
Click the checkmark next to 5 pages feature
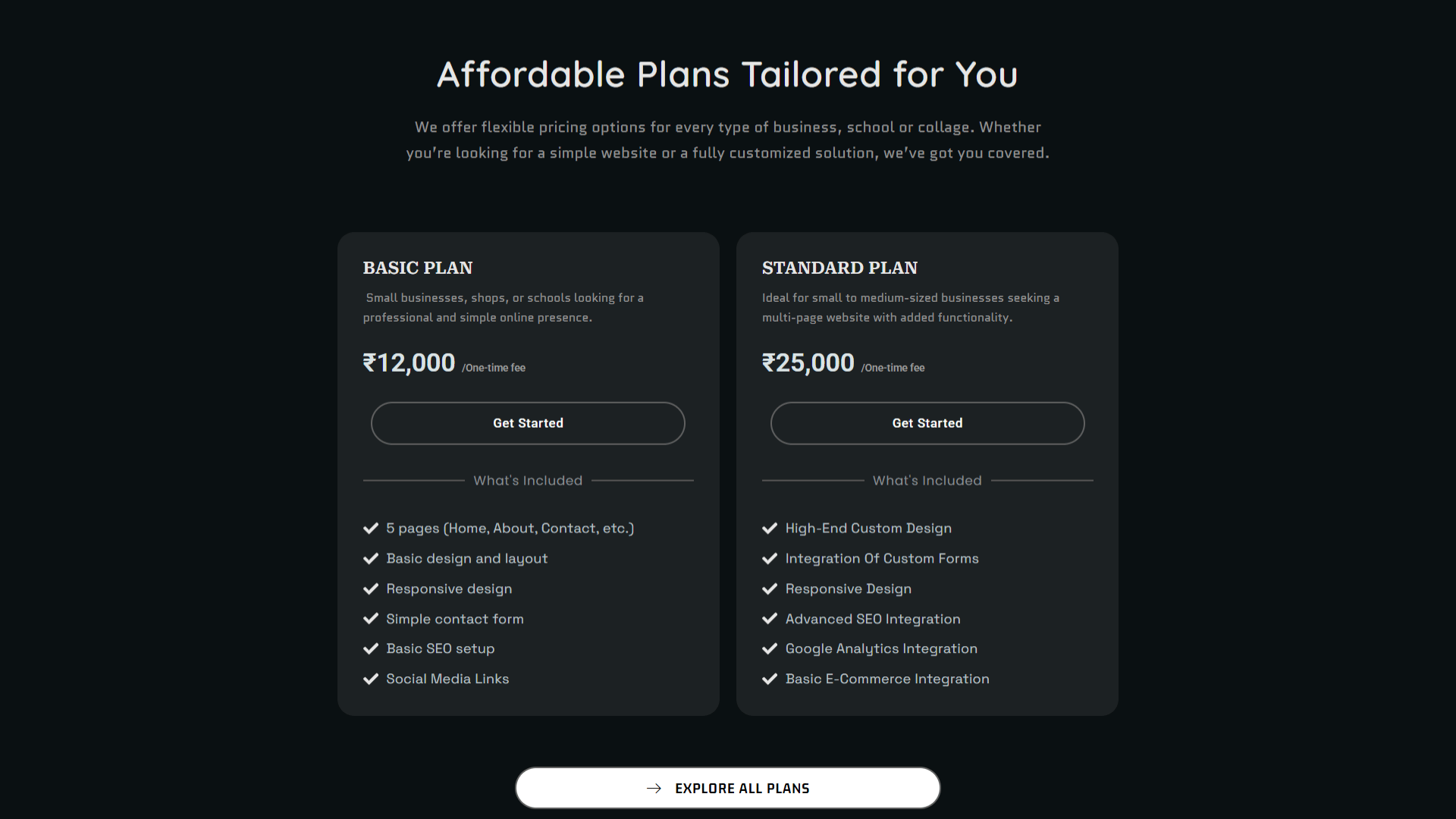(x=371, y=529)
